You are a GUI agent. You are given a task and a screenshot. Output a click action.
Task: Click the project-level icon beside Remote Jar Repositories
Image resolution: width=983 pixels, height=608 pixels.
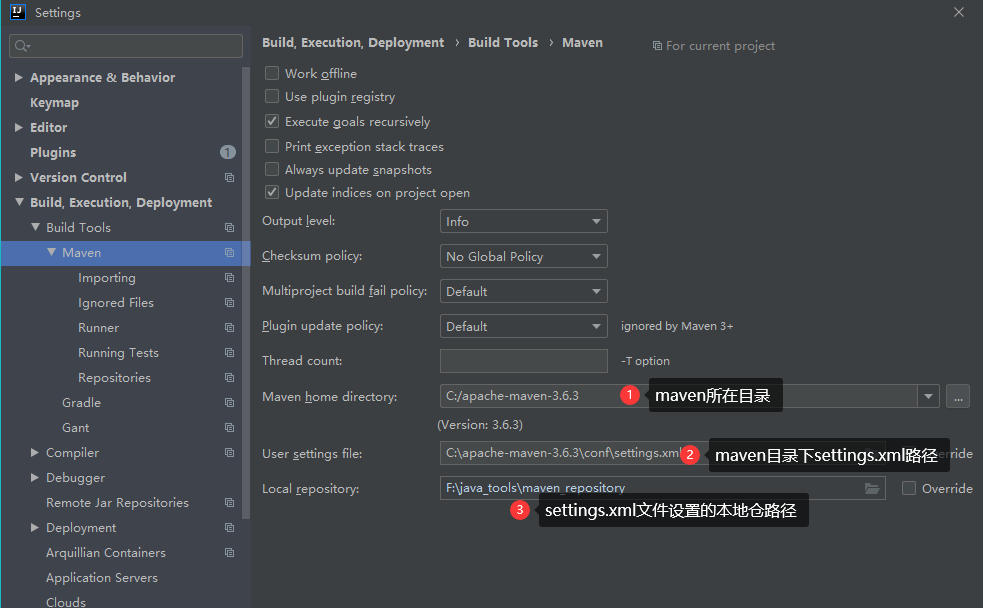229,503
